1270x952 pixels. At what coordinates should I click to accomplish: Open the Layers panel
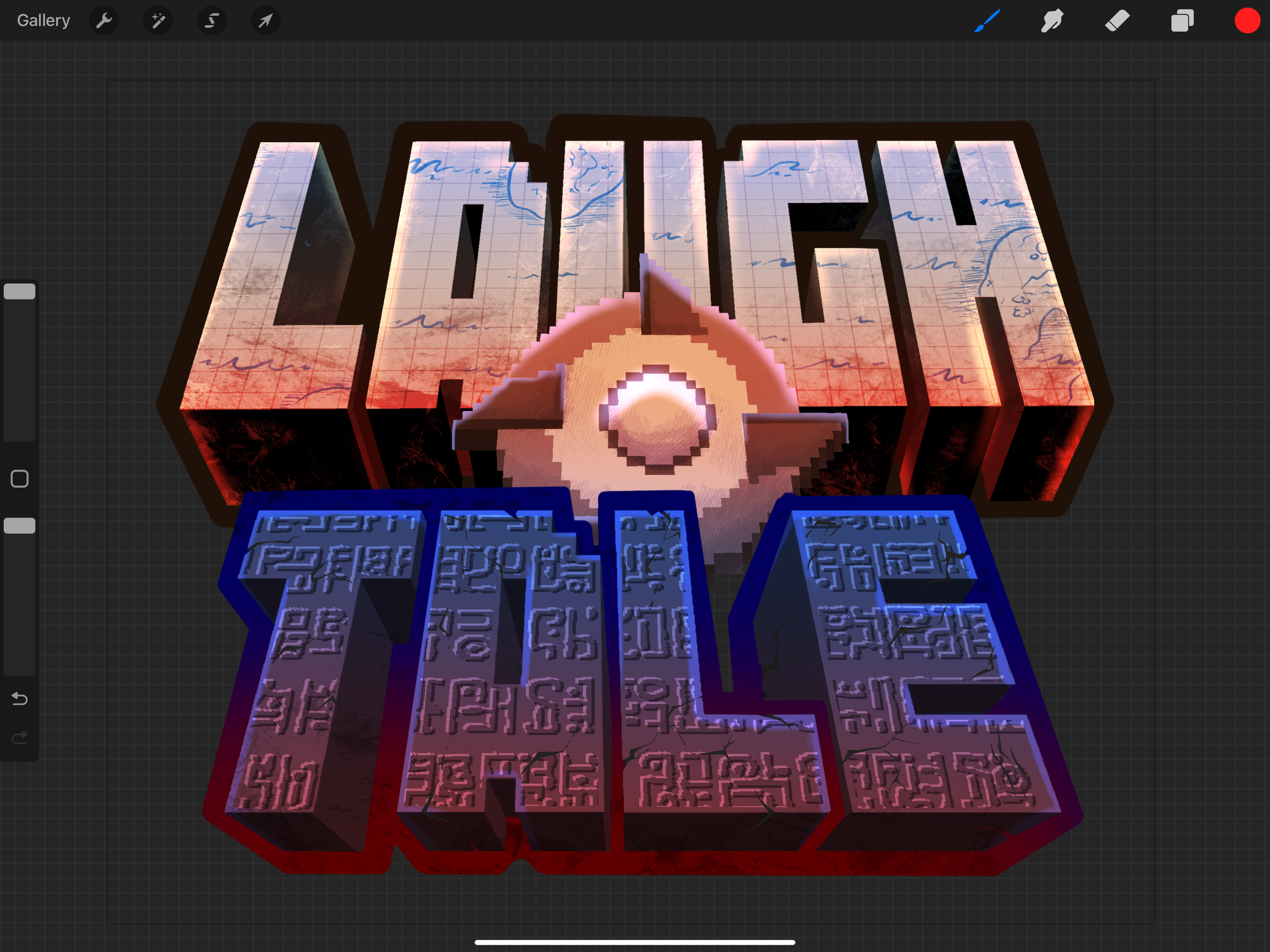pyautogui.click(x=1182, y=21)
